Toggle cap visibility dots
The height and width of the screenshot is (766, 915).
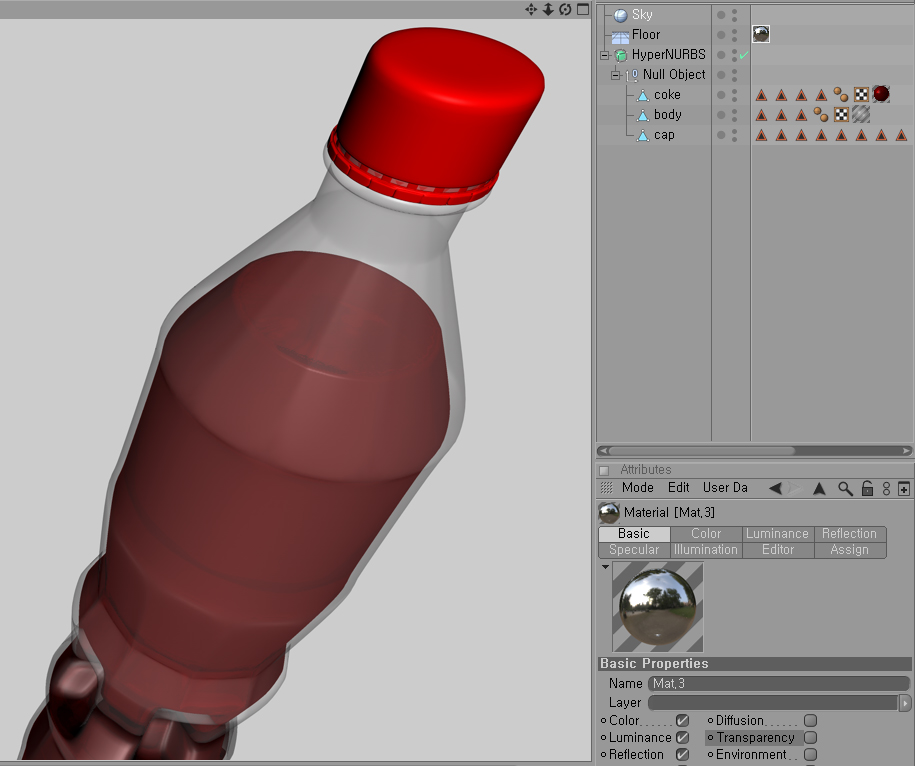click(735, 135)
